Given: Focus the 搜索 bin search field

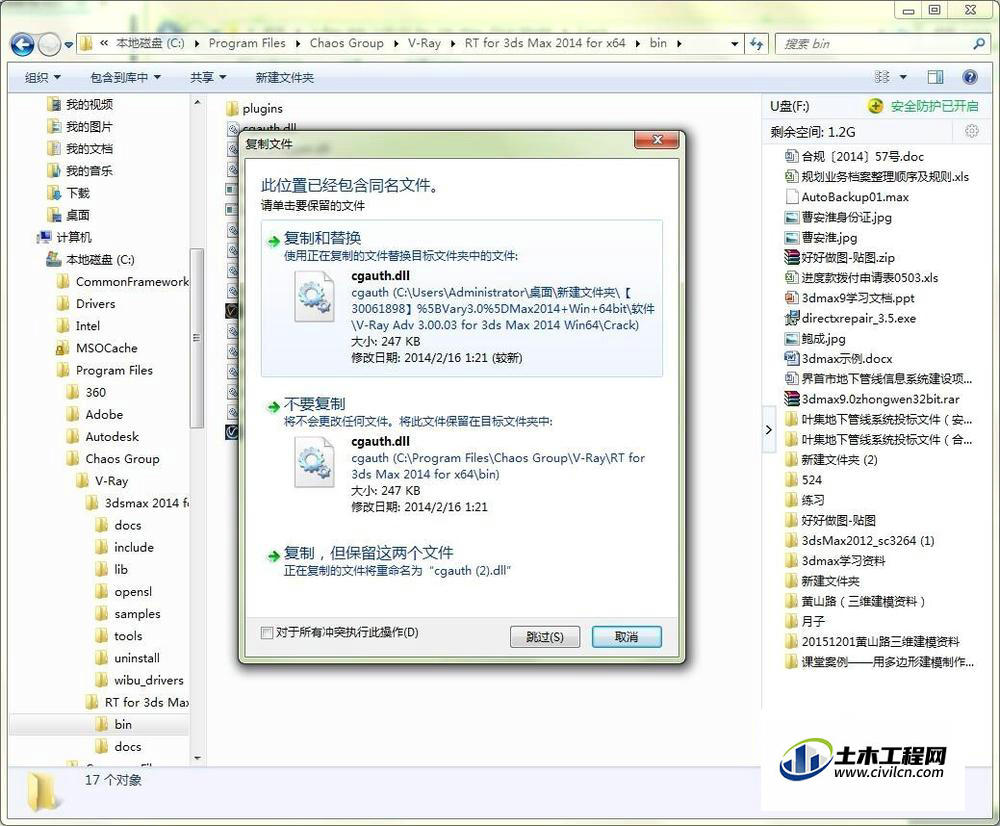Looking at the screenshot, I should [874, 44].
